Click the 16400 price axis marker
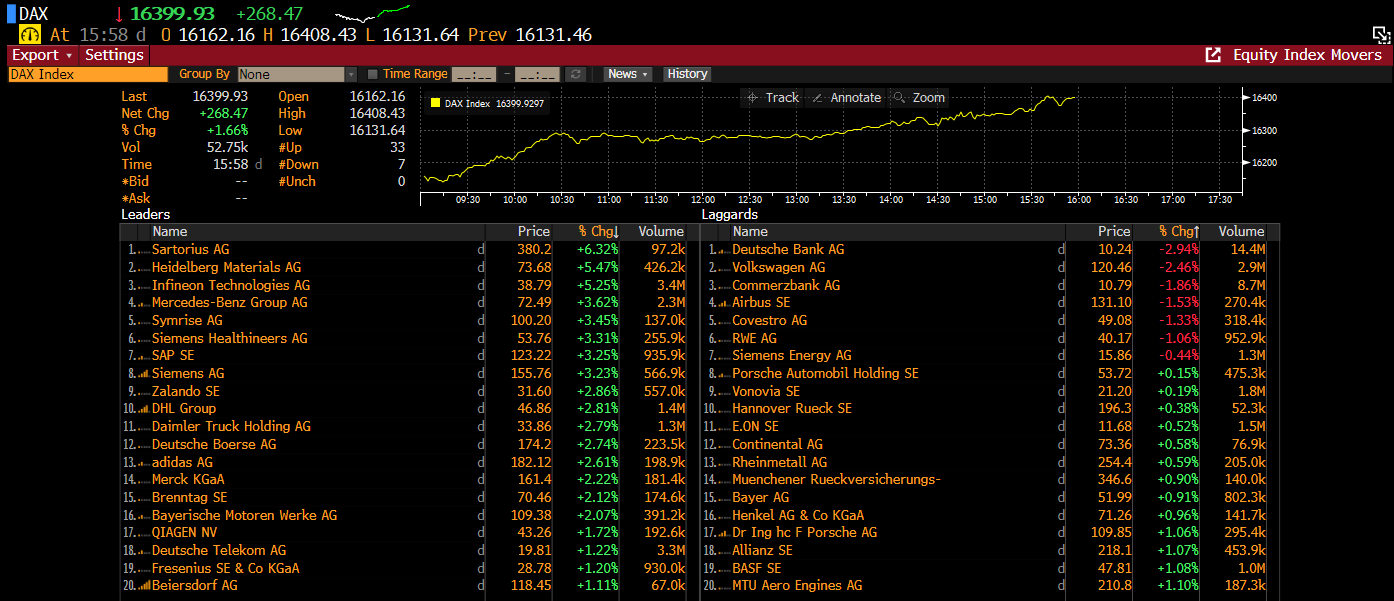 (1261, 98)
